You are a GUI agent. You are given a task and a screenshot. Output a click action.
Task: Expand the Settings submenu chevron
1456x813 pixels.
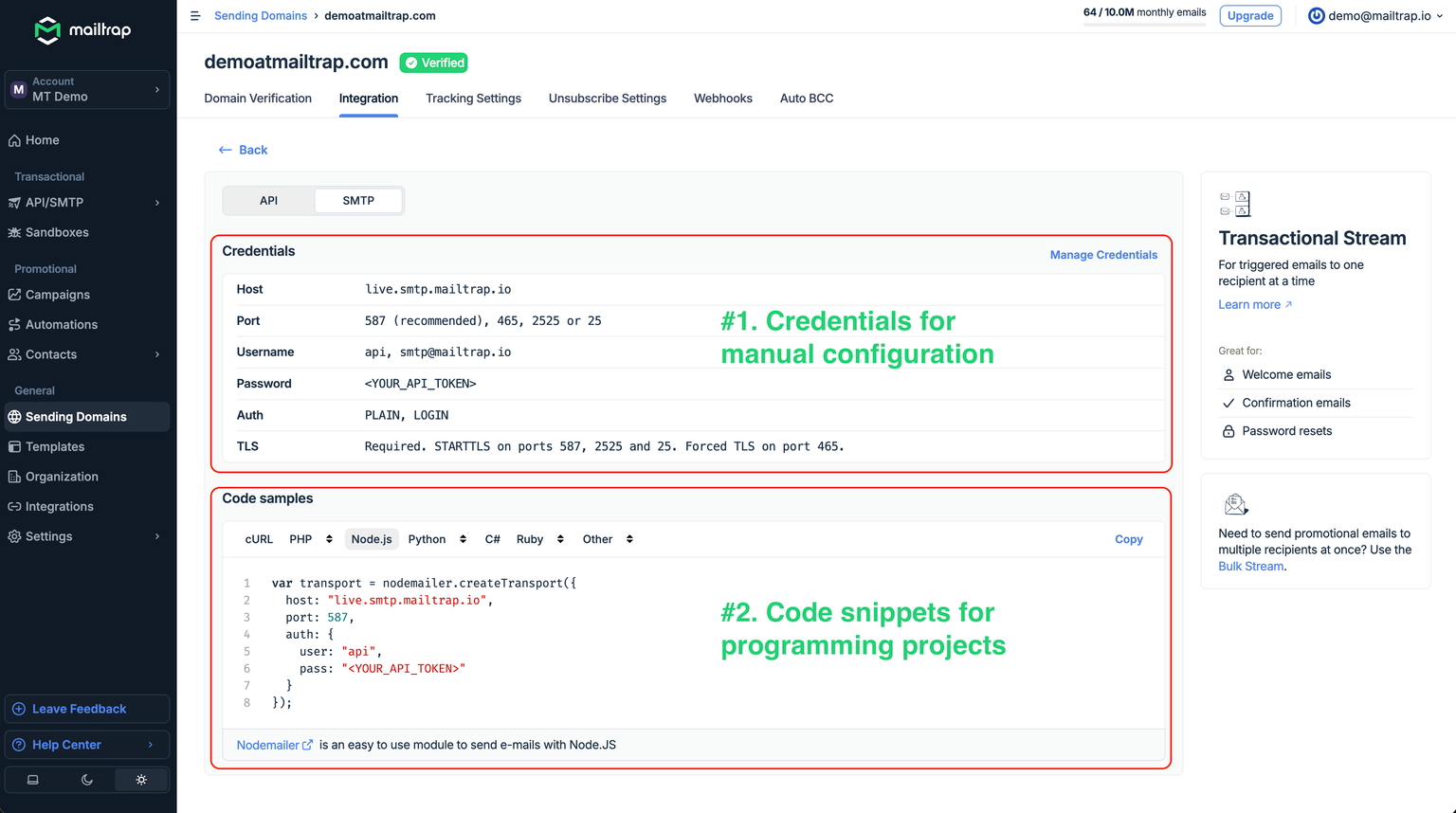click(157, 536)
